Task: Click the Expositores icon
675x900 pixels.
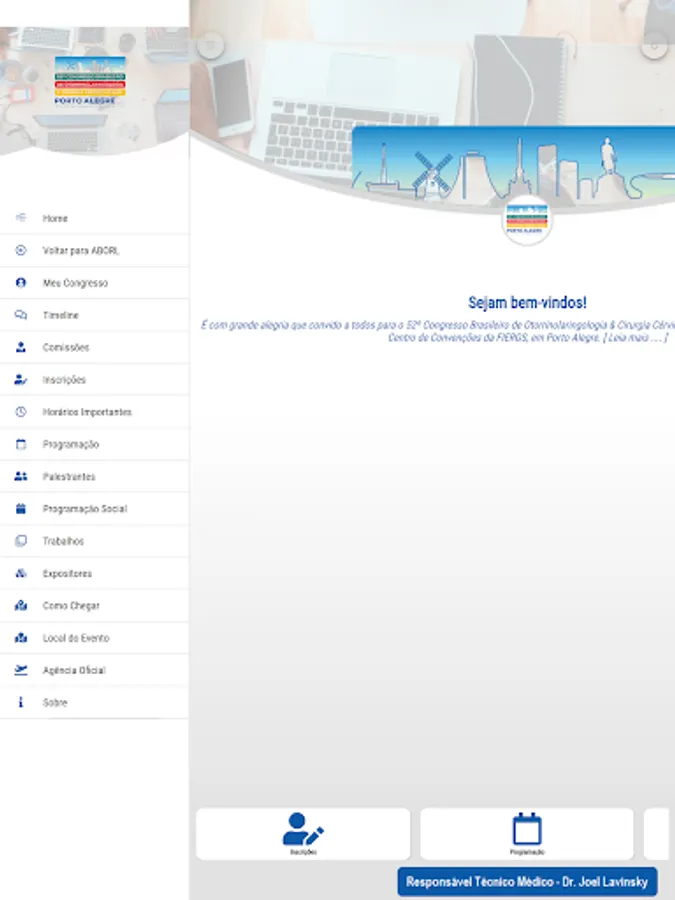Action: tap(21, 573)
